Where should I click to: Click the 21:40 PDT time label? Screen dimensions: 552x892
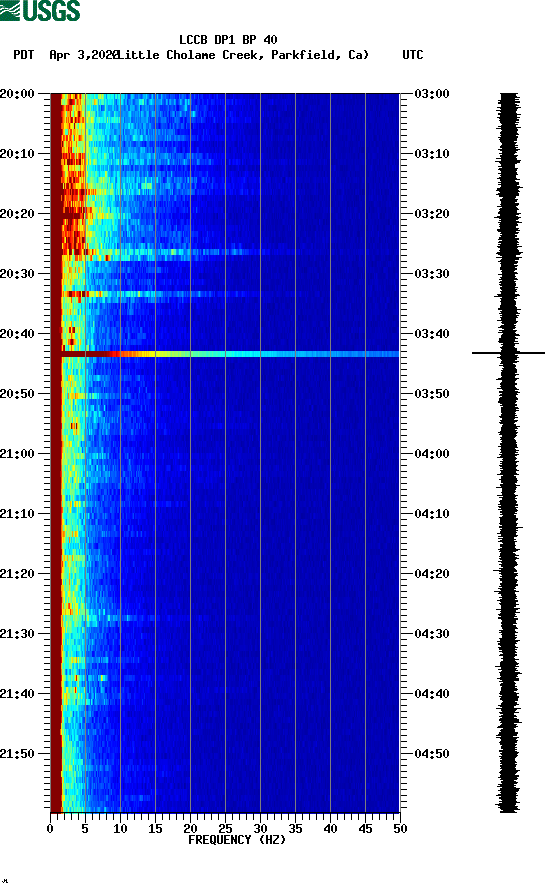(18, 694)
